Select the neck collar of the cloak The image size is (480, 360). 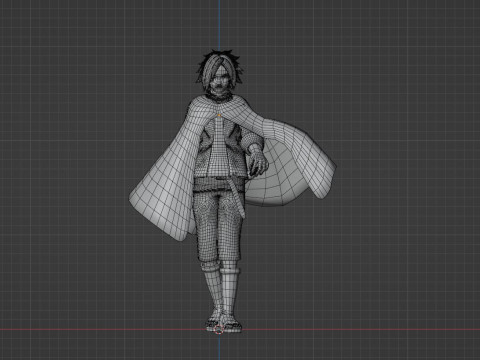[x=219, y=96]
